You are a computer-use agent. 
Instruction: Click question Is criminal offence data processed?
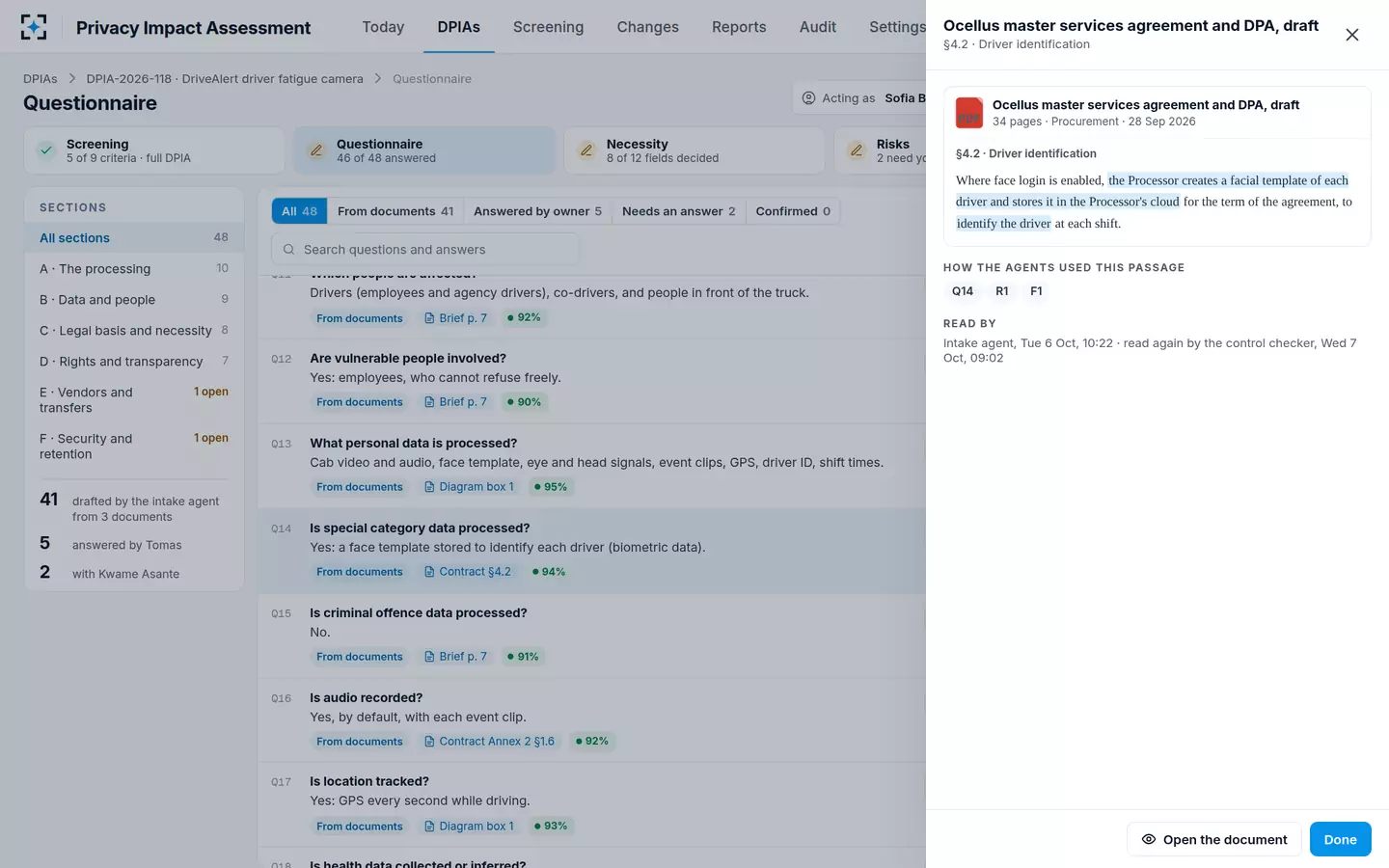(419, 613)
